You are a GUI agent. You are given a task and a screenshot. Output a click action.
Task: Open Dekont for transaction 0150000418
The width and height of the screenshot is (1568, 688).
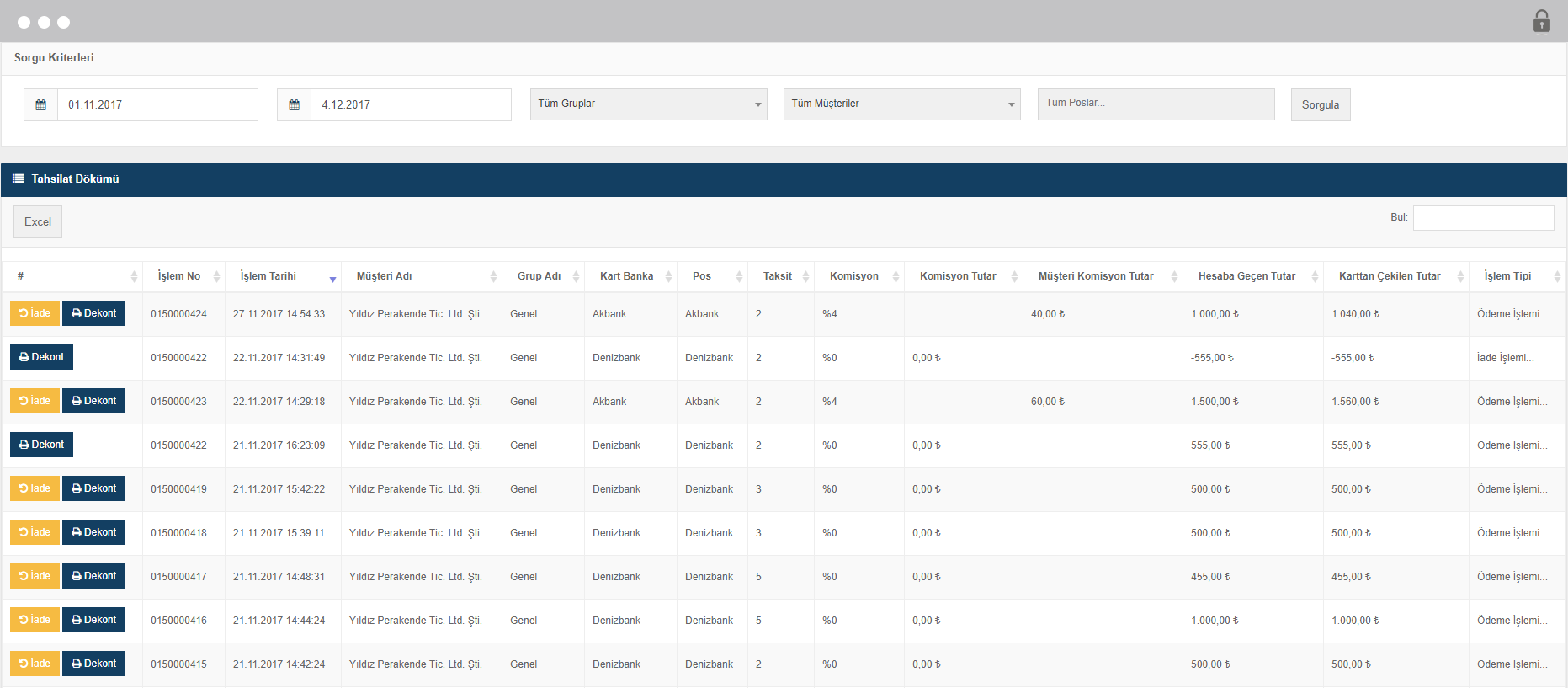[93, 532]
